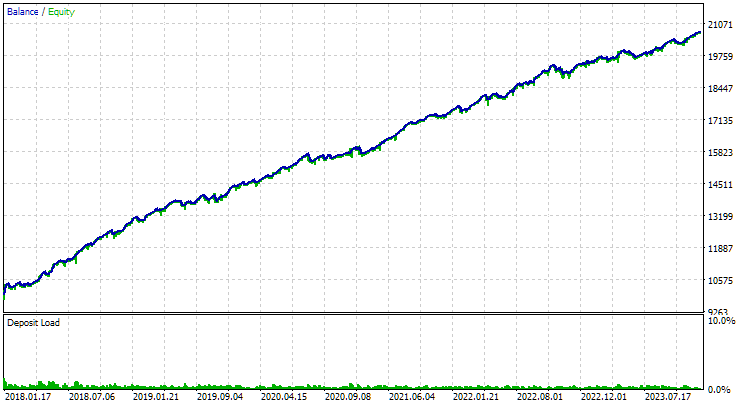Select the 15823 y-axis value

(720, 153)
